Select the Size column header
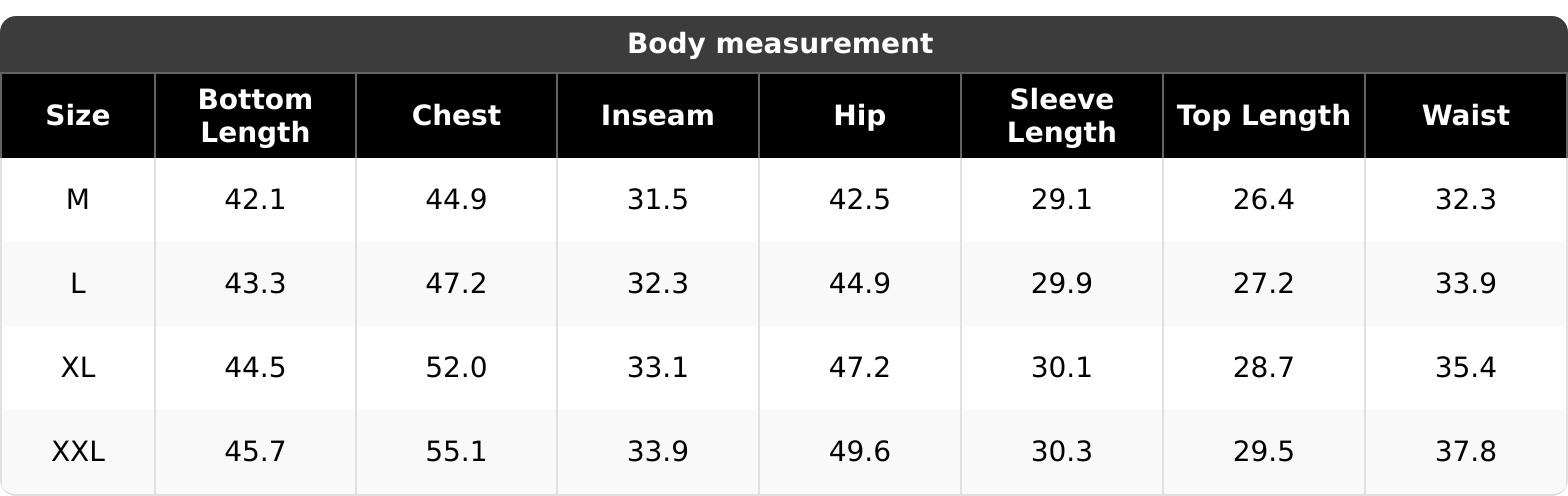 click(x=78, y=116)
